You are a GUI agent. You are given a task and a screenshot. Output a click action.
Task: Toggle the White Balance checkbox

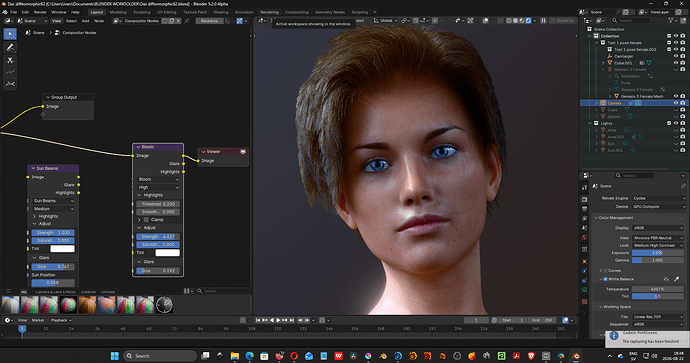pos(606,279)
